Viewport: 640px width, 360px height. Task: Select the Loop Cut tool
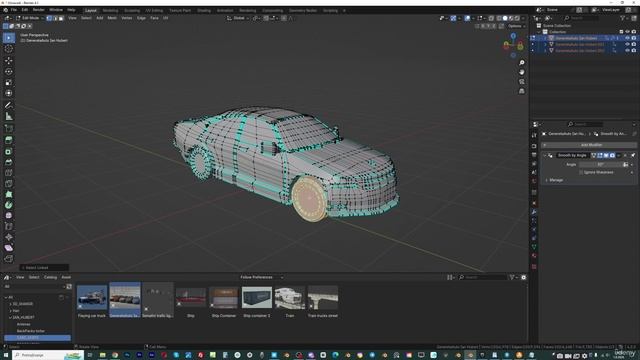pos(9,173)
